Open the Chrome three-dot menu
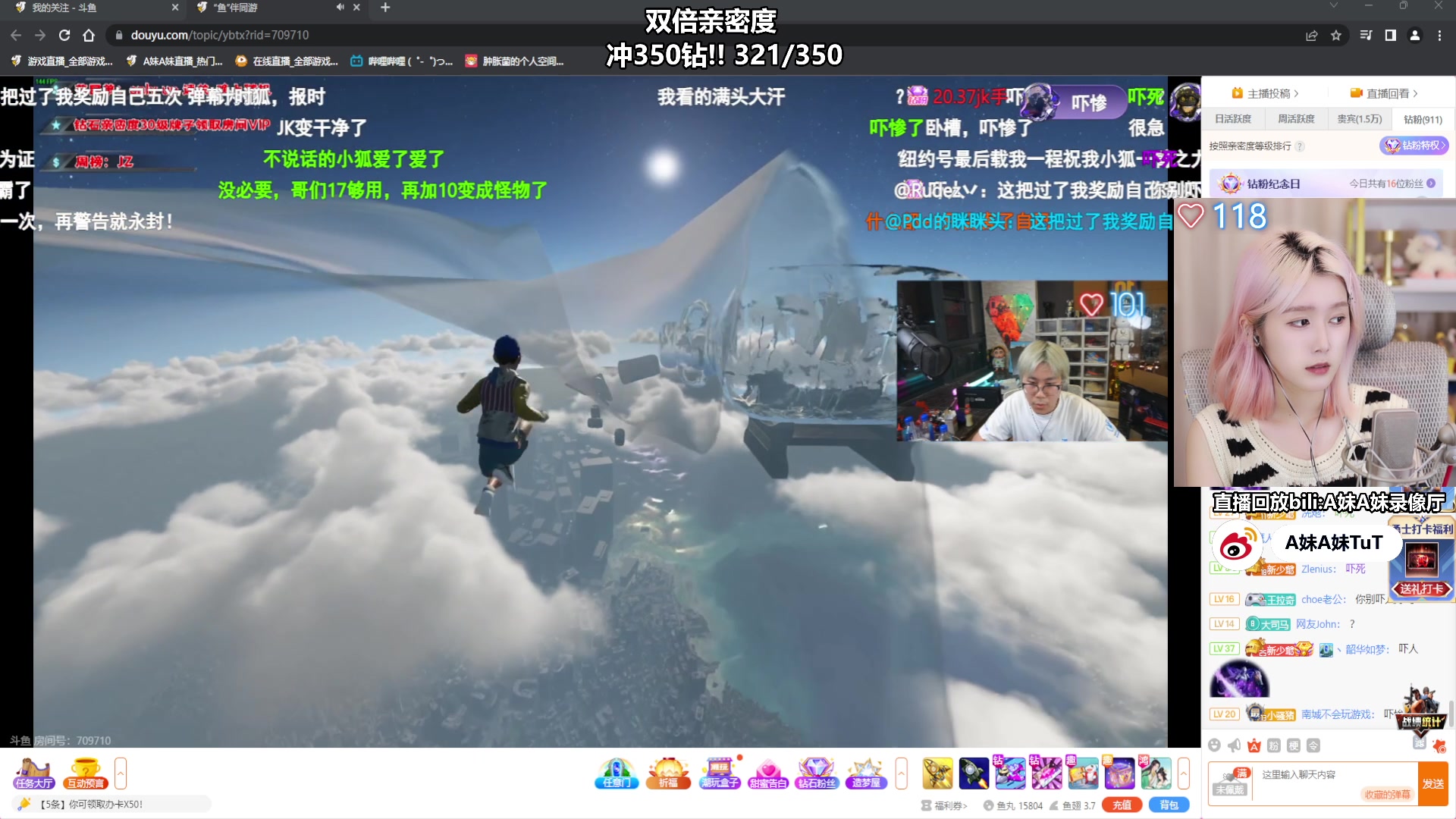Image resolution: width=1456 pixels, height=819 pixels. 1439,35
